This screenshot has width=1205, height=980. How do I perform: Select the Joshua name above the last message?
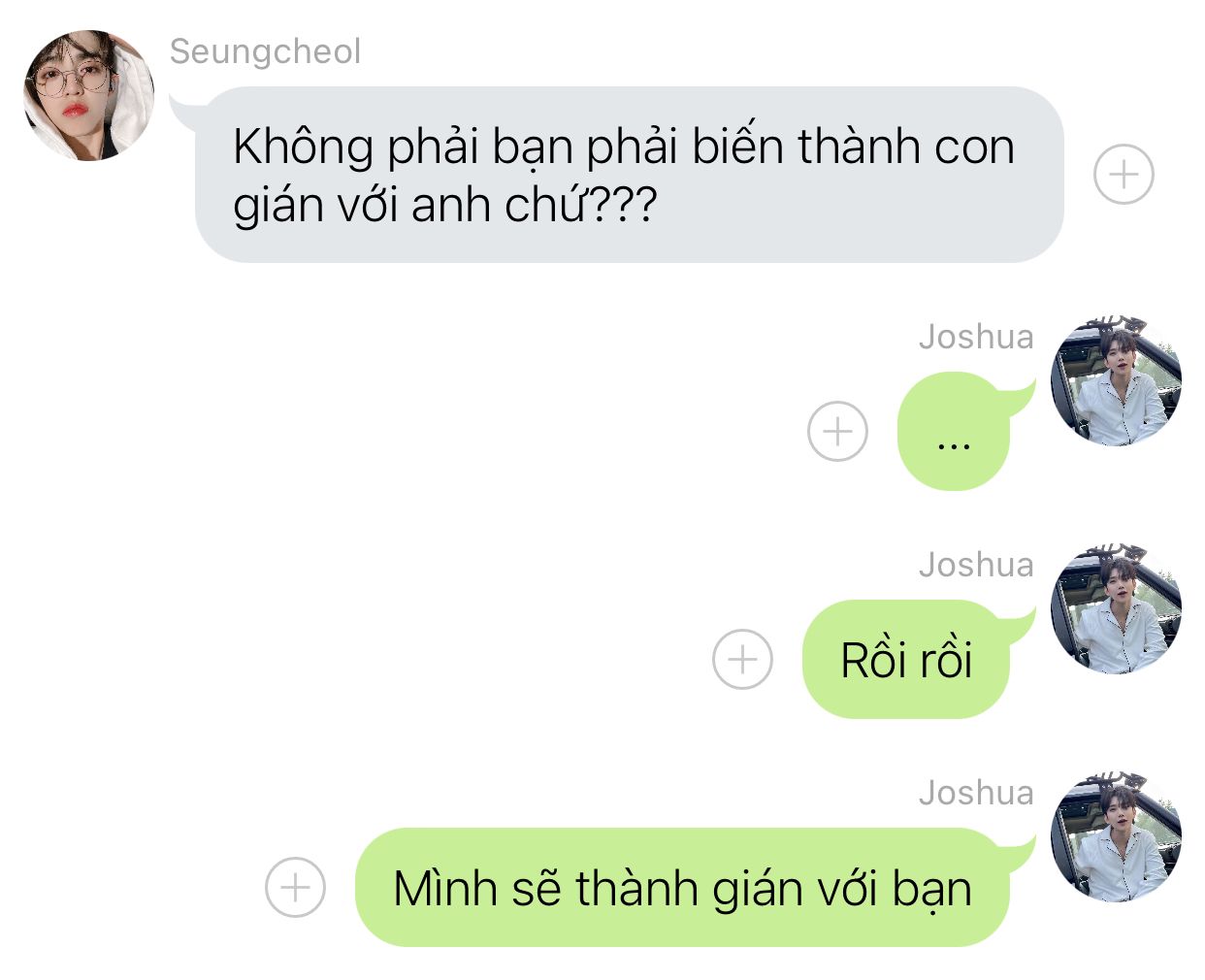point(976,793)
